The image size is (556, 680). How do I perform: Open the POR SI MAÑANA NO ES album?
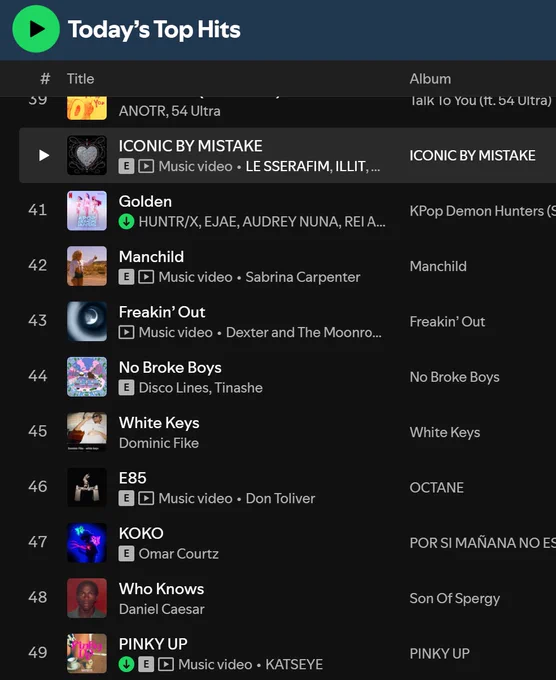(483, 543)
